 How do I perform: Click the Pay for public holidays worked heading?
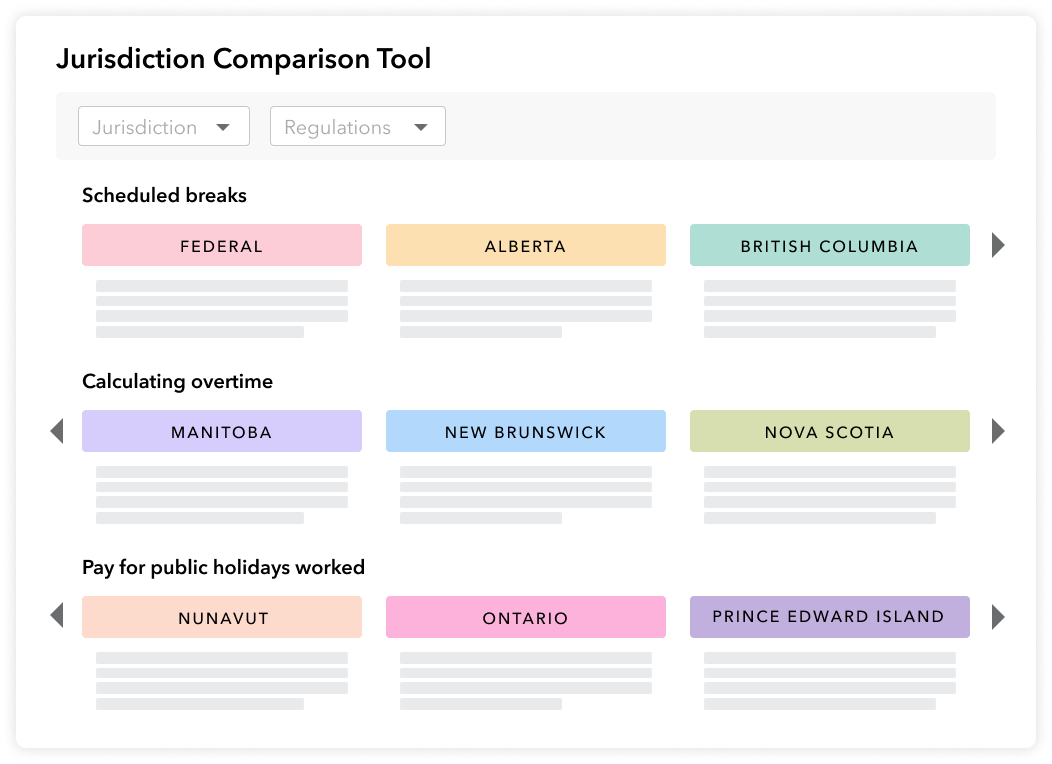223,567
